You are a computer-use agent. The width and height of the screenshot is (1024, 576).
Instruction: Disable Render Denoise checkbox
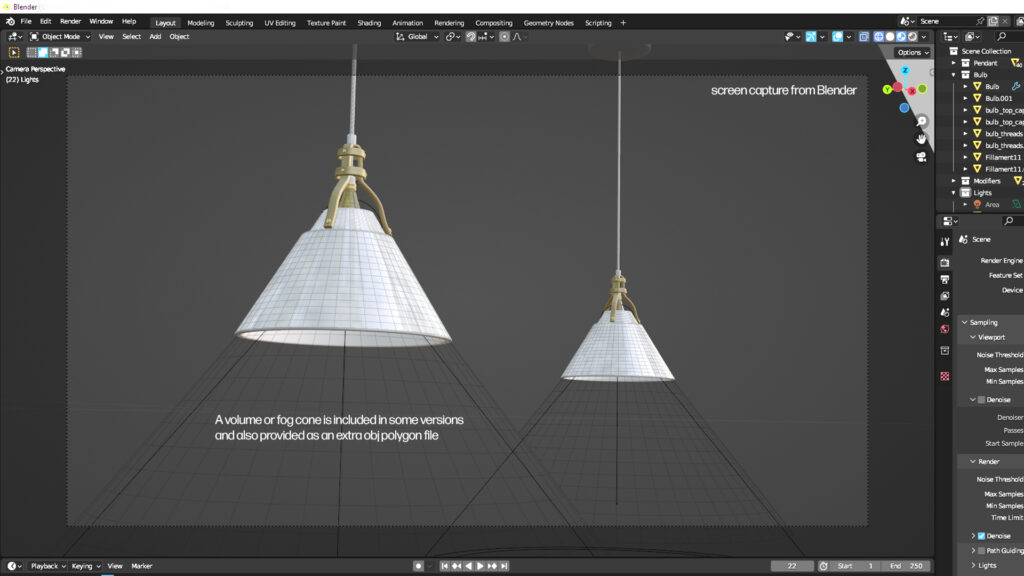coord(981,536)
